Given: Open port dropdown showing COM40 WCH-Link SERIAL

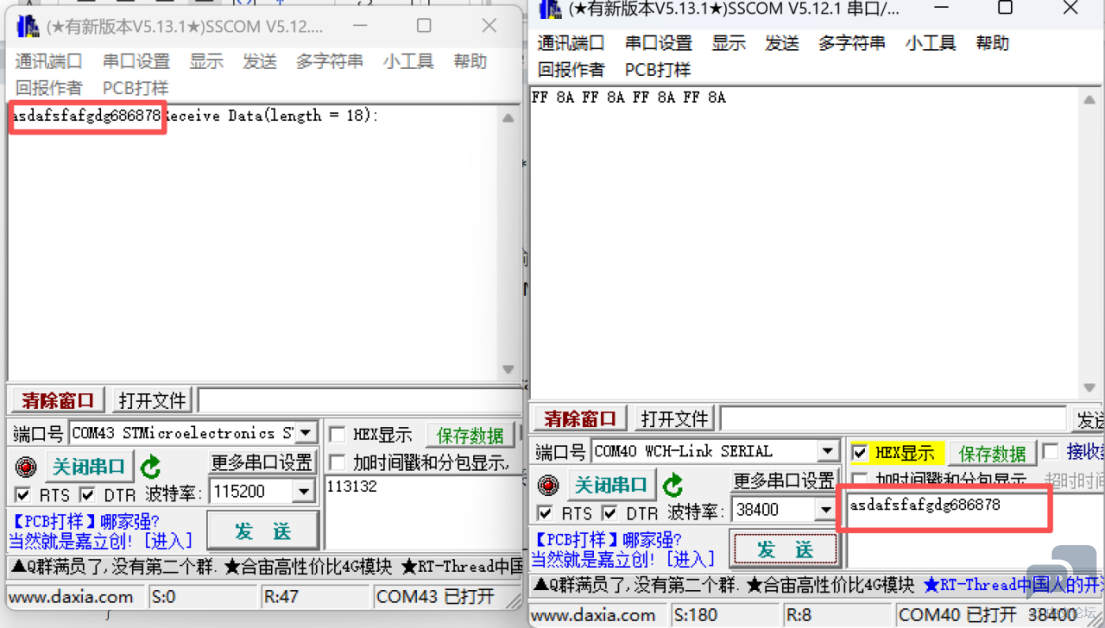Looking at the screenshot, I should tap(827, 451).
